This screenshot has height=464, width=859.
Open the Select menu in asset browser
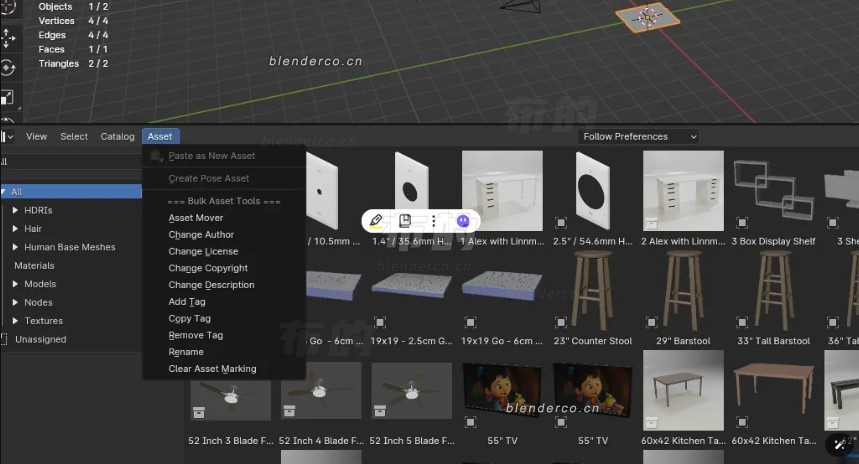click(x=74, y=136)
